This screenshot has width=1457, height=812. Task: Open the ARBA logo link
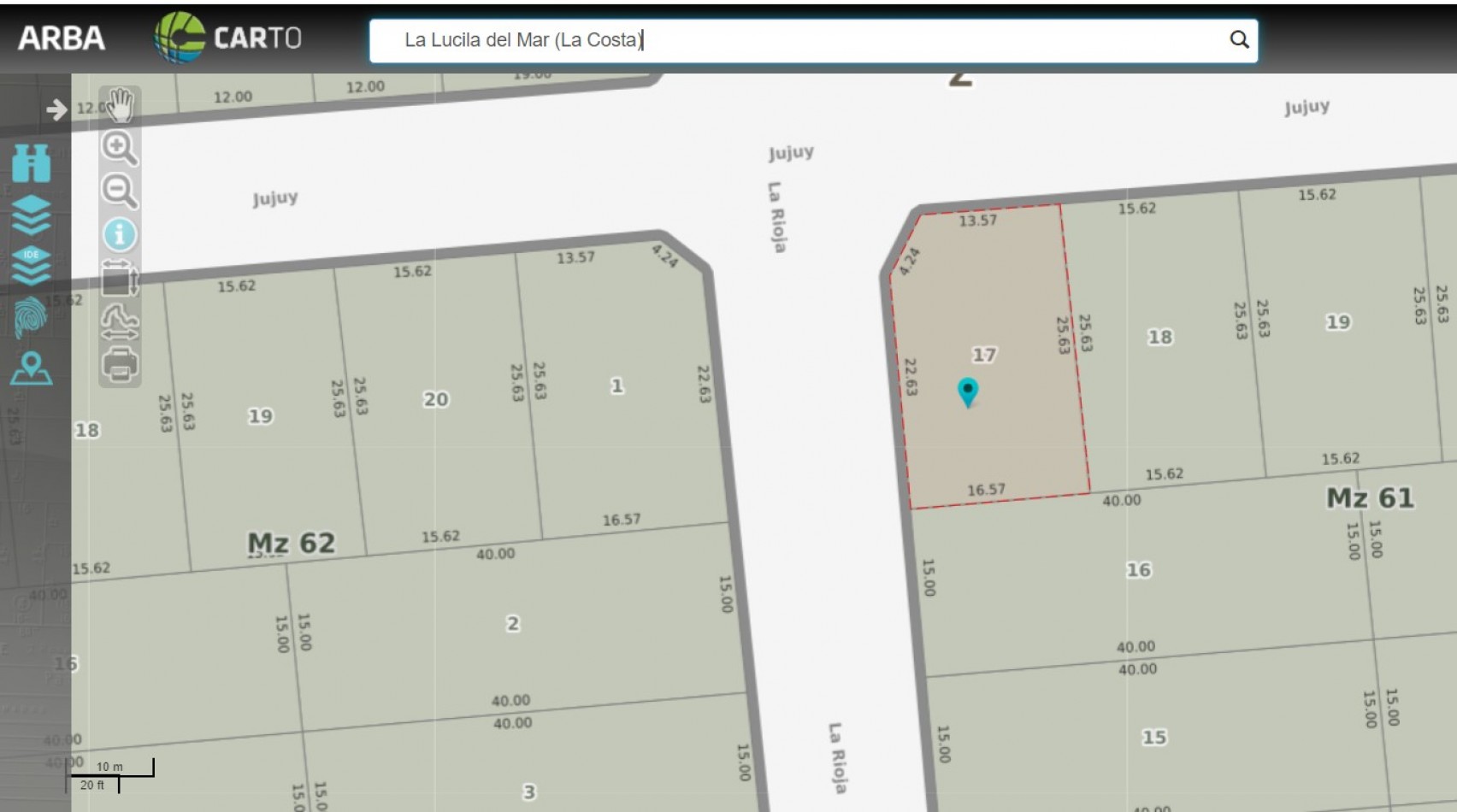click(62, 38)
